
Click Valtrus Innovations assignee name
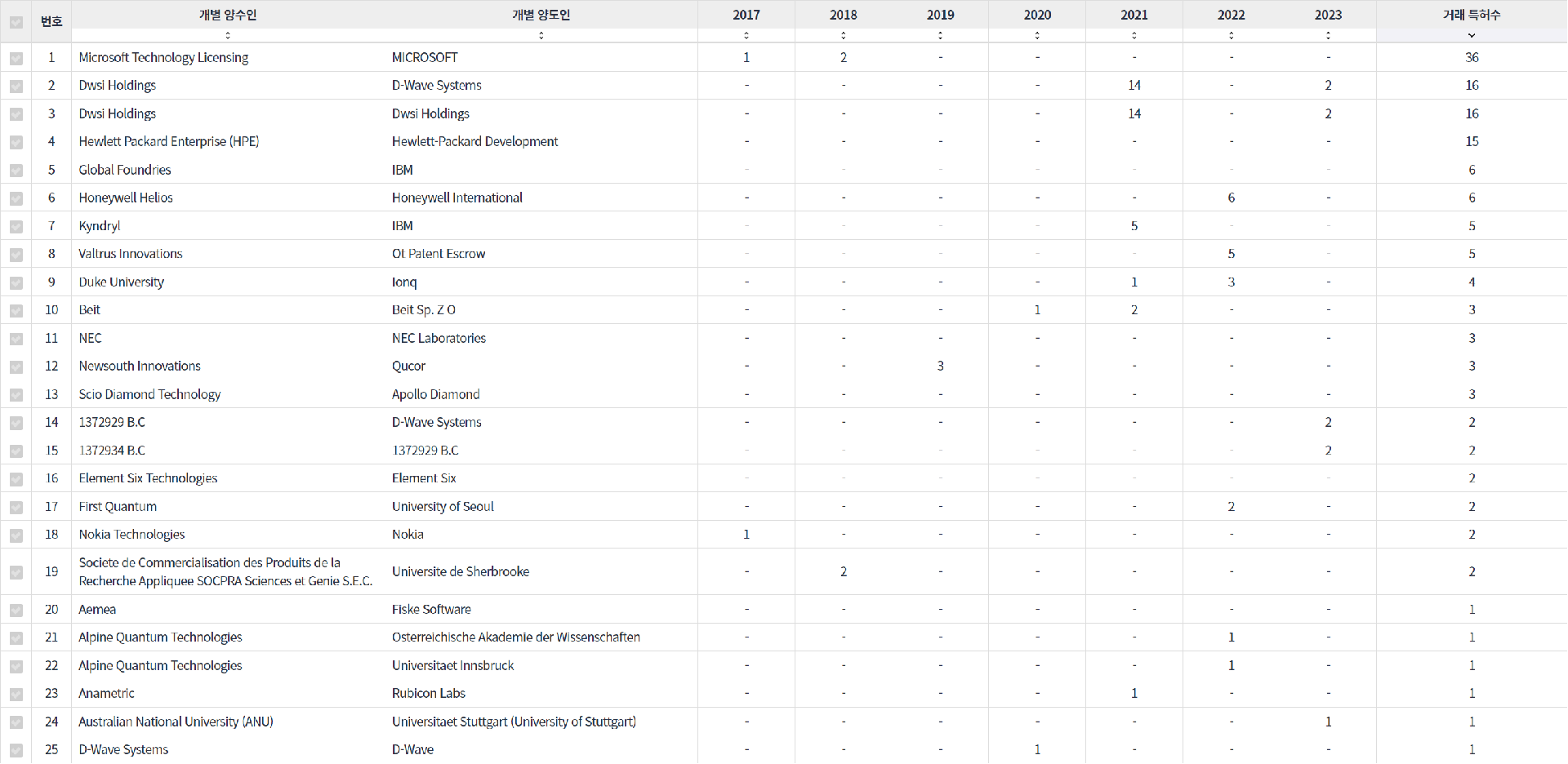pos(131,254)
